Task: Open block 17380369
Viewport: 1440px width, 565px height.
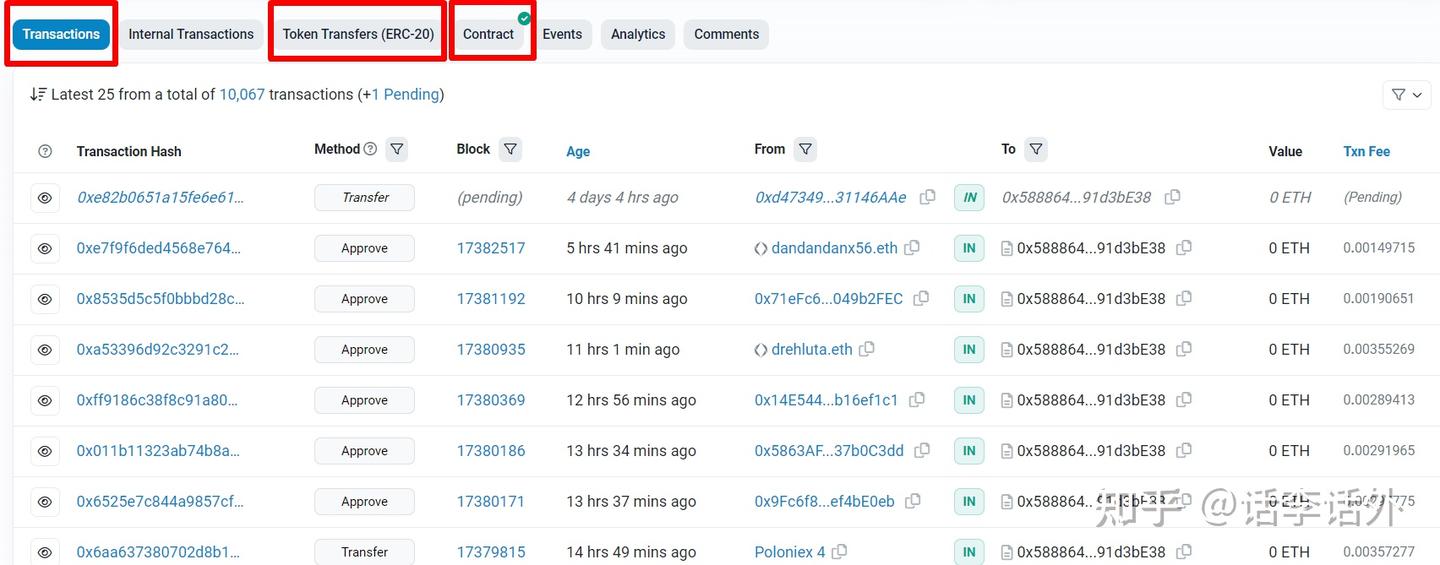Action: (x=491, y=400)
